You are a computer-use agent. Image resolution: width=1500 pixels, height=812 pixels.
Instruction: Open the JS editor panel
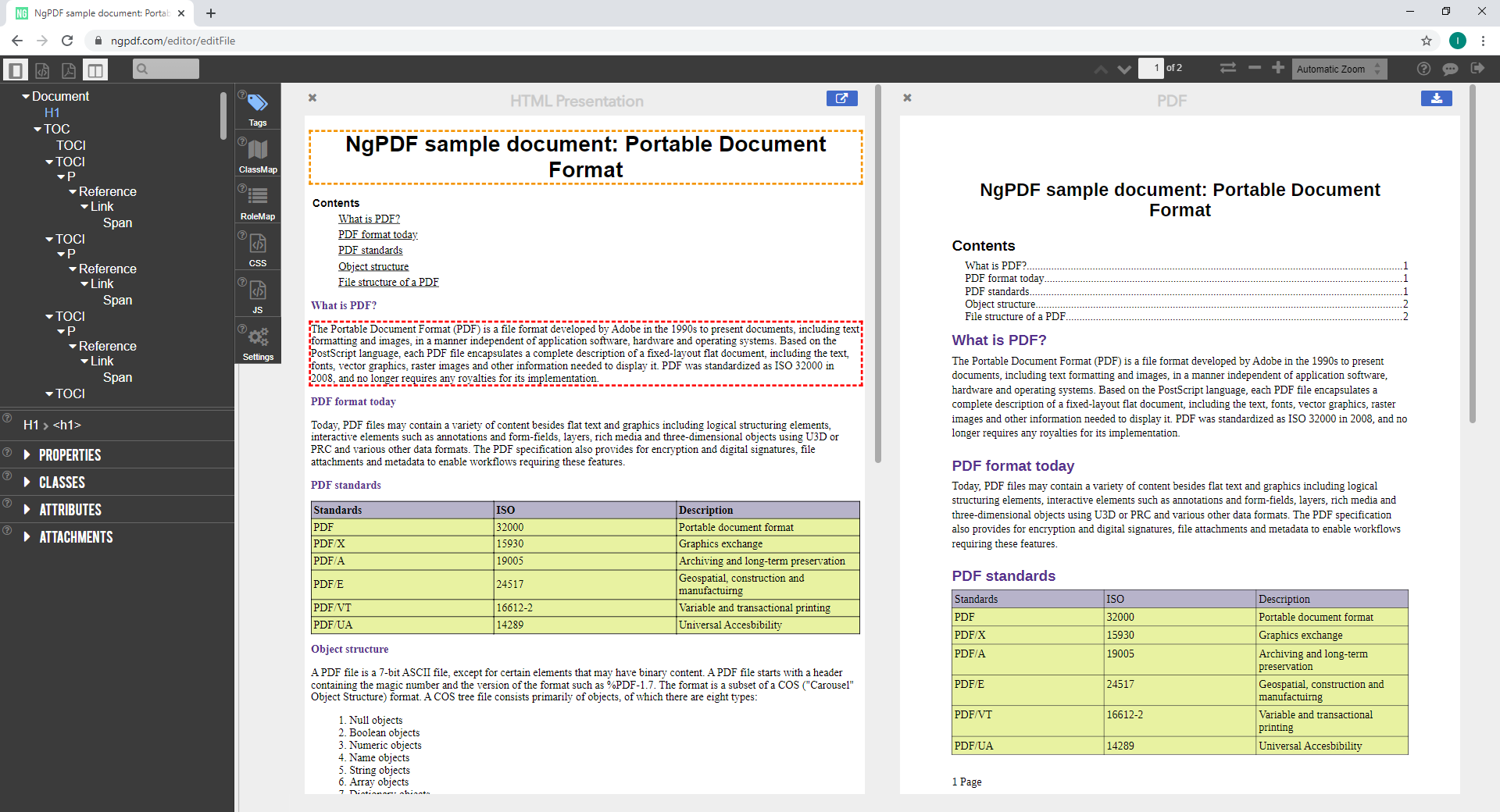click(257, 293)
